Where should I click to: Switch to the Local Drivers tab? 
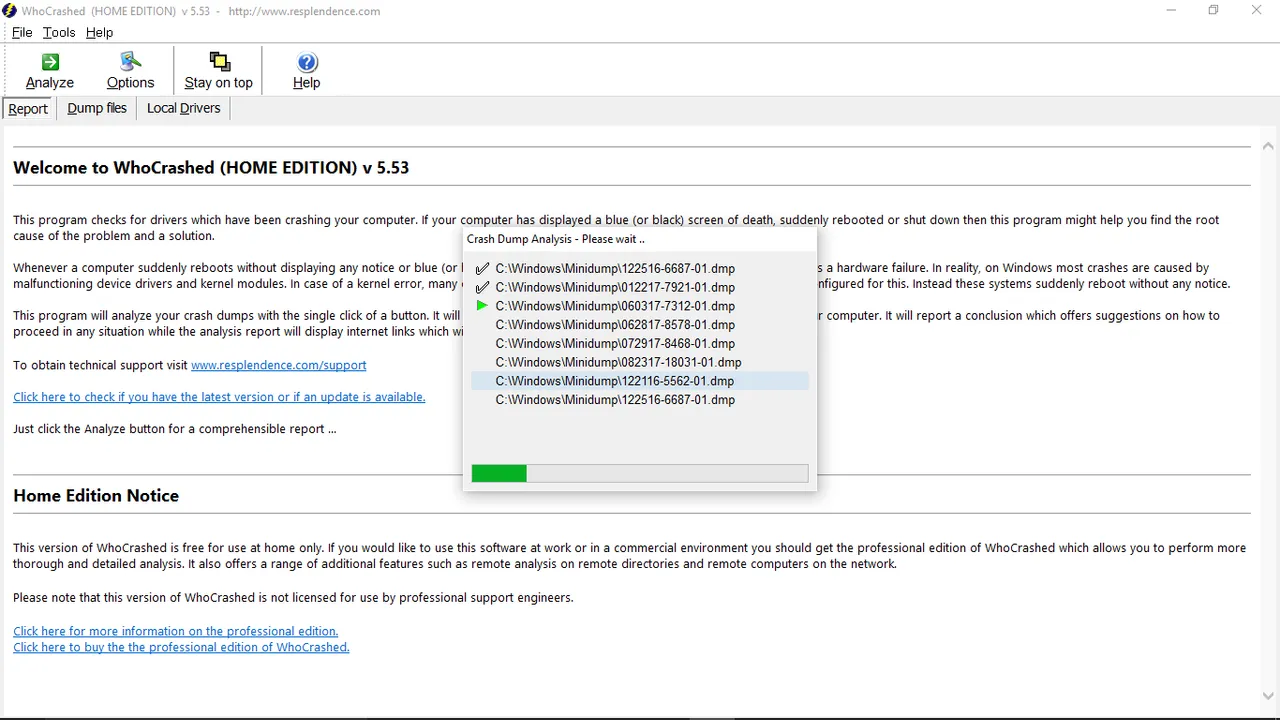point(183,108)
